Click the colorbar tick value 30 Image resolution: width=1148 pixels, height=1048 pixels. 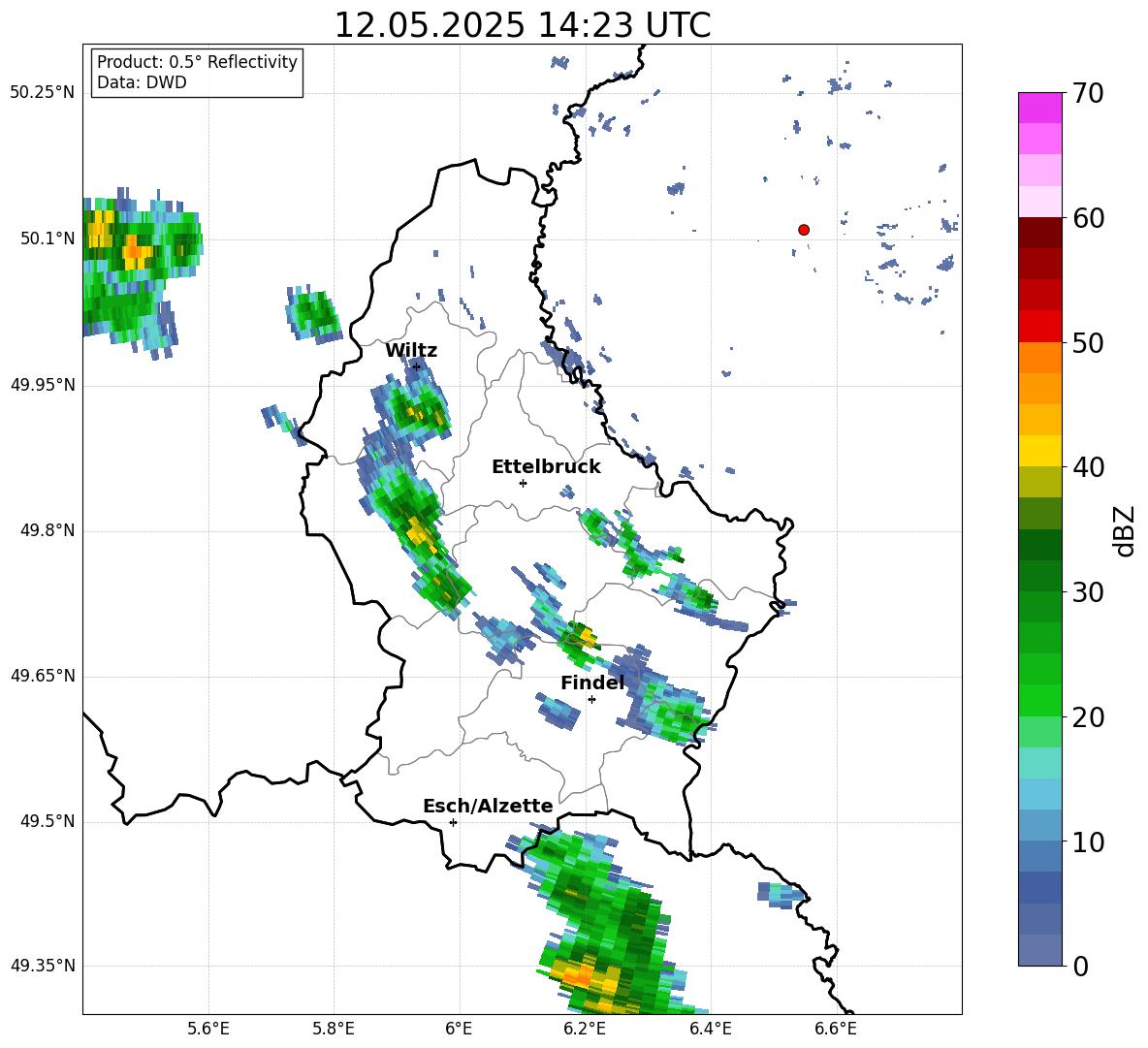[1088, 592]
